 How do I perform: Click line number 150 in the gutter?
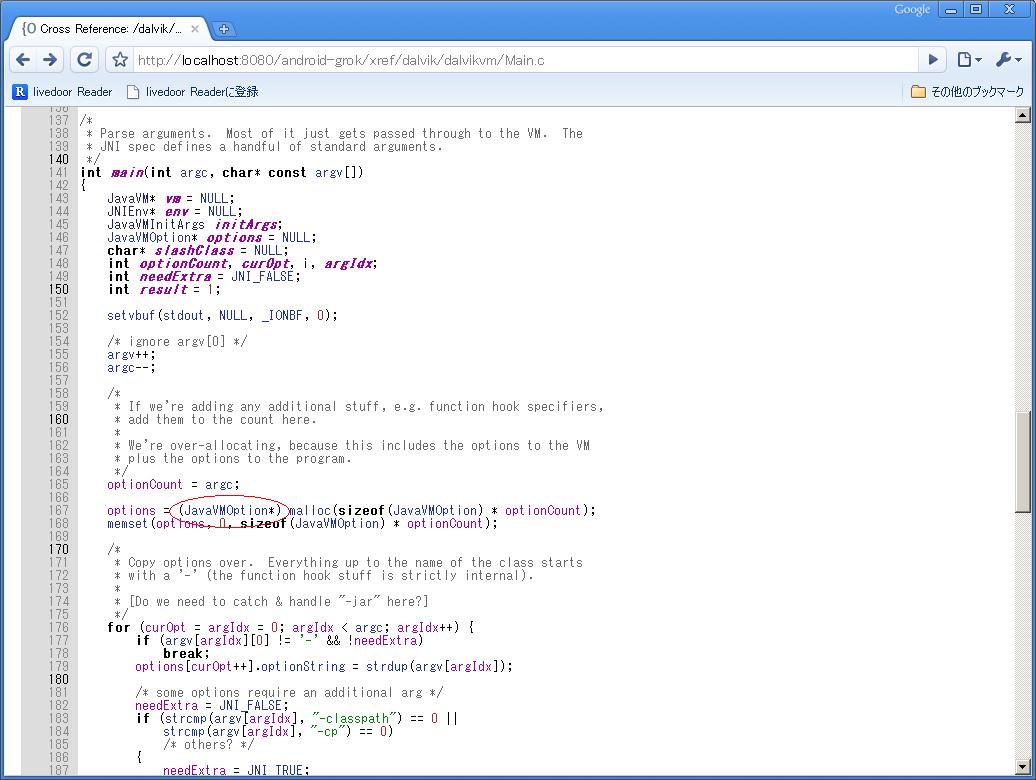click(58, 289)
